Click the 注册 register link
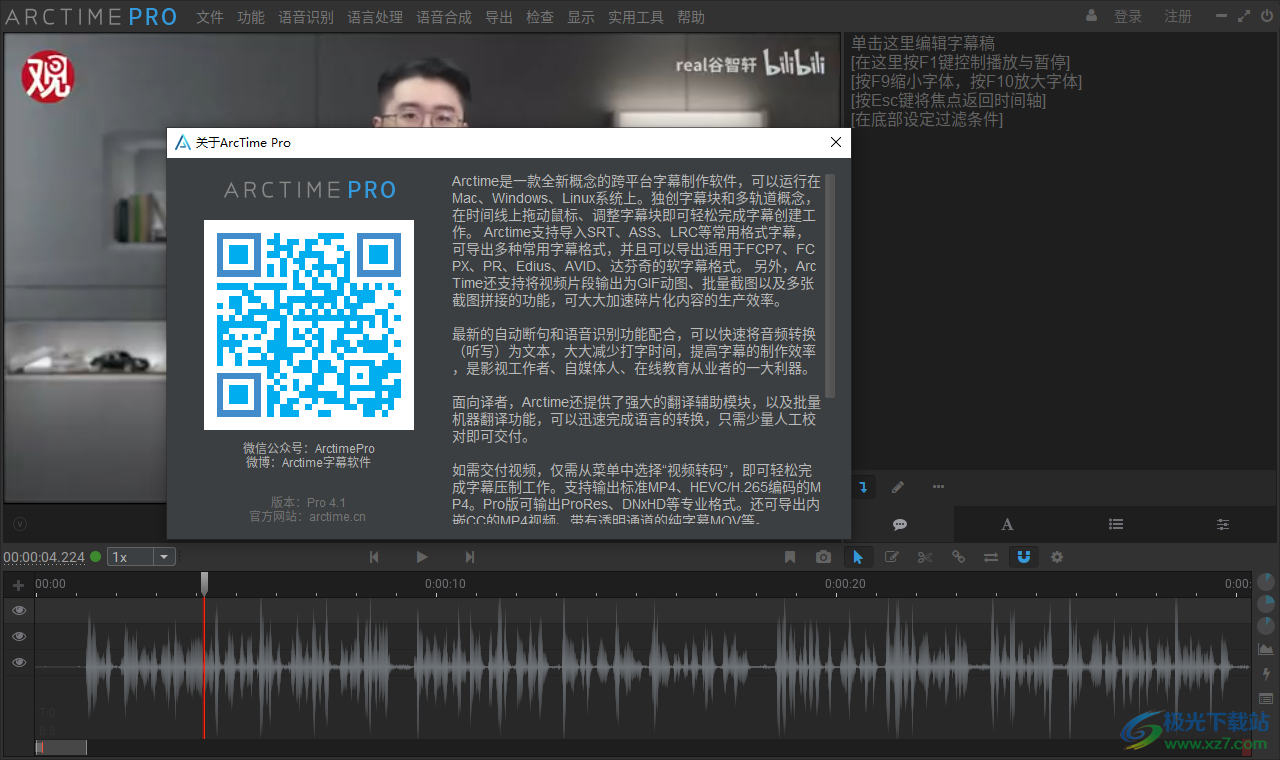 (1178, 17)
